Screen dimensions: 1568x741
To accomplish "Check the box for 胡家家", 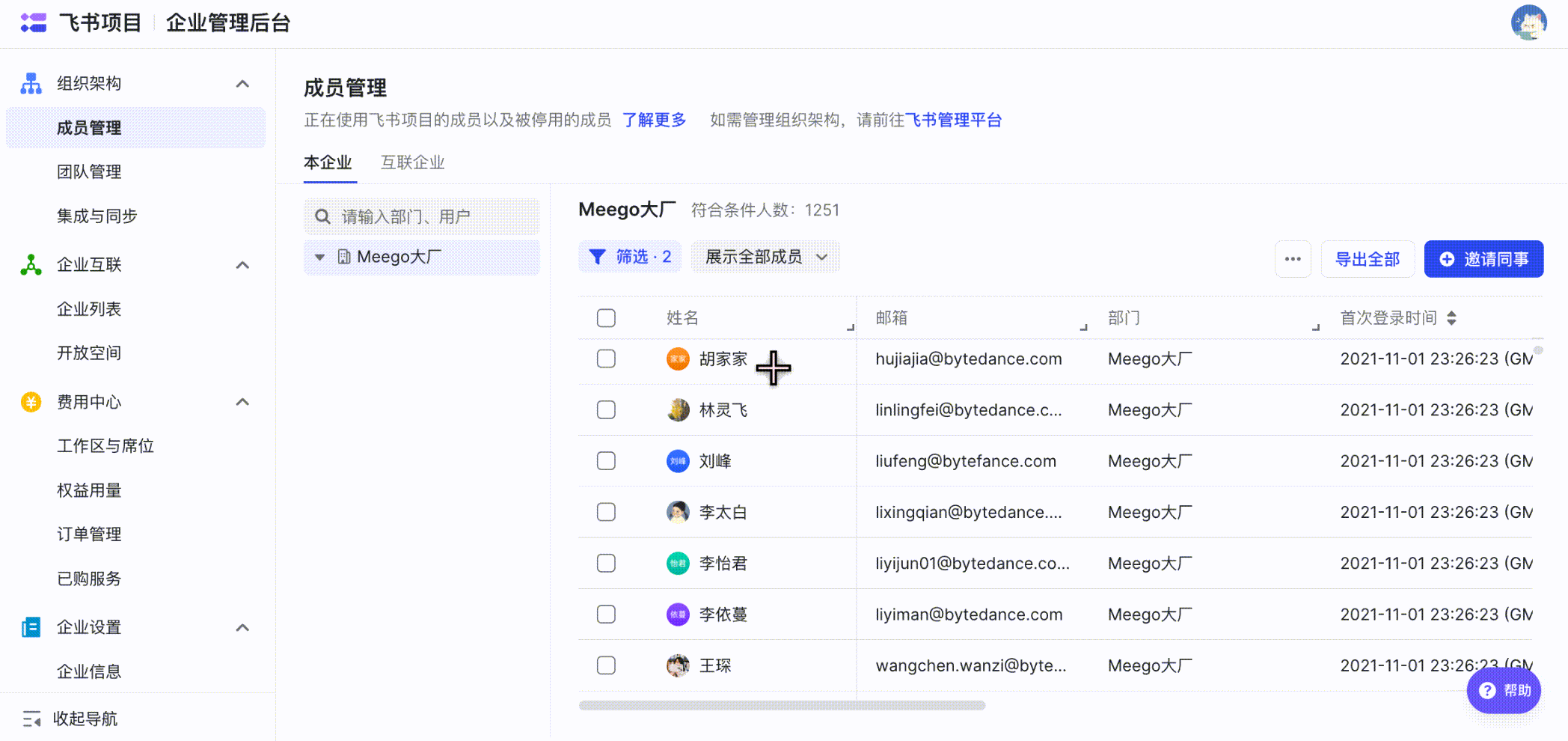I will point(606,359).
